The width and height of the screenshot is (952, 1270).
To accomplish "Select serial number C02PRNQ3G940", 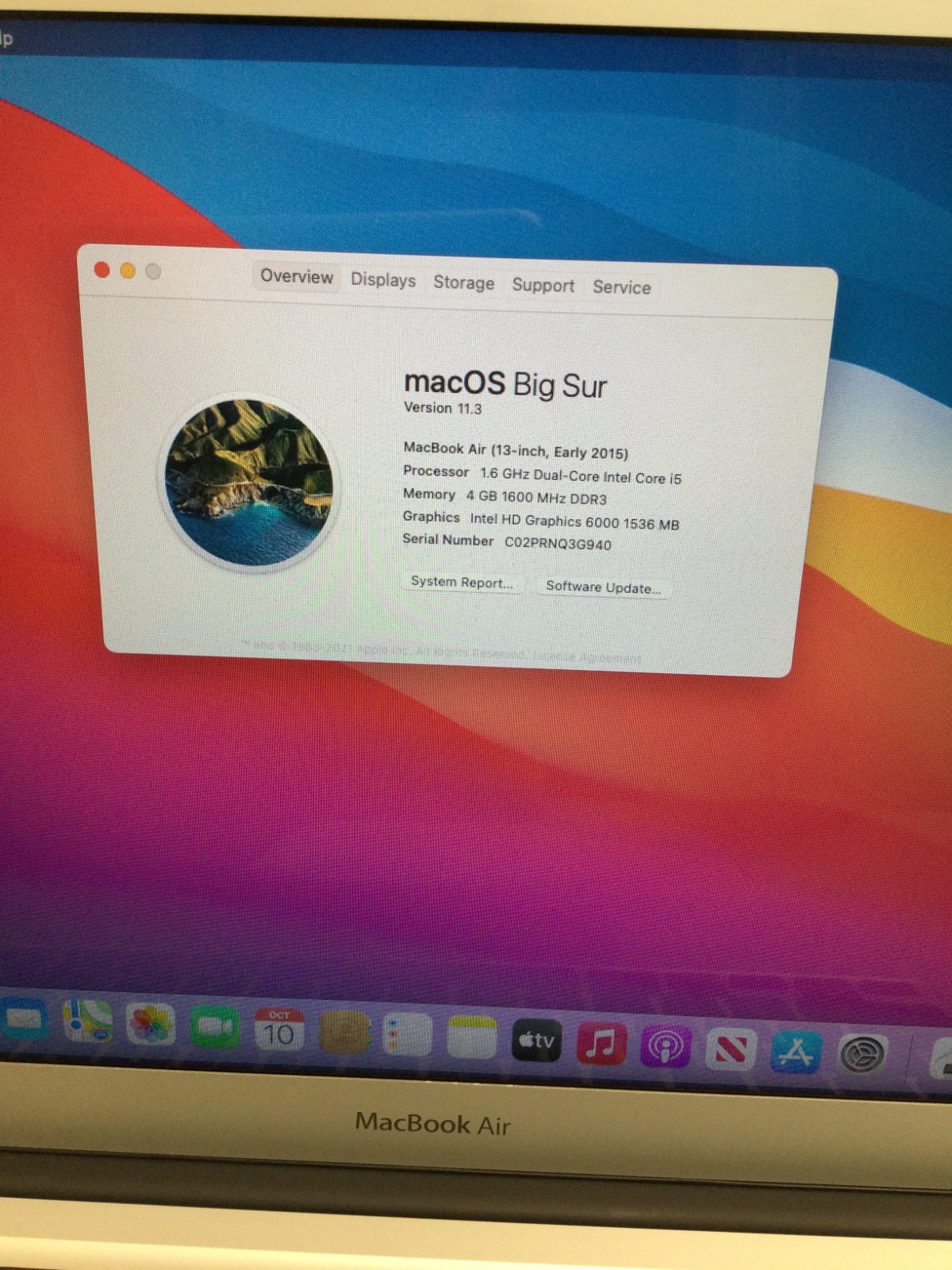I will click(558, 544).
